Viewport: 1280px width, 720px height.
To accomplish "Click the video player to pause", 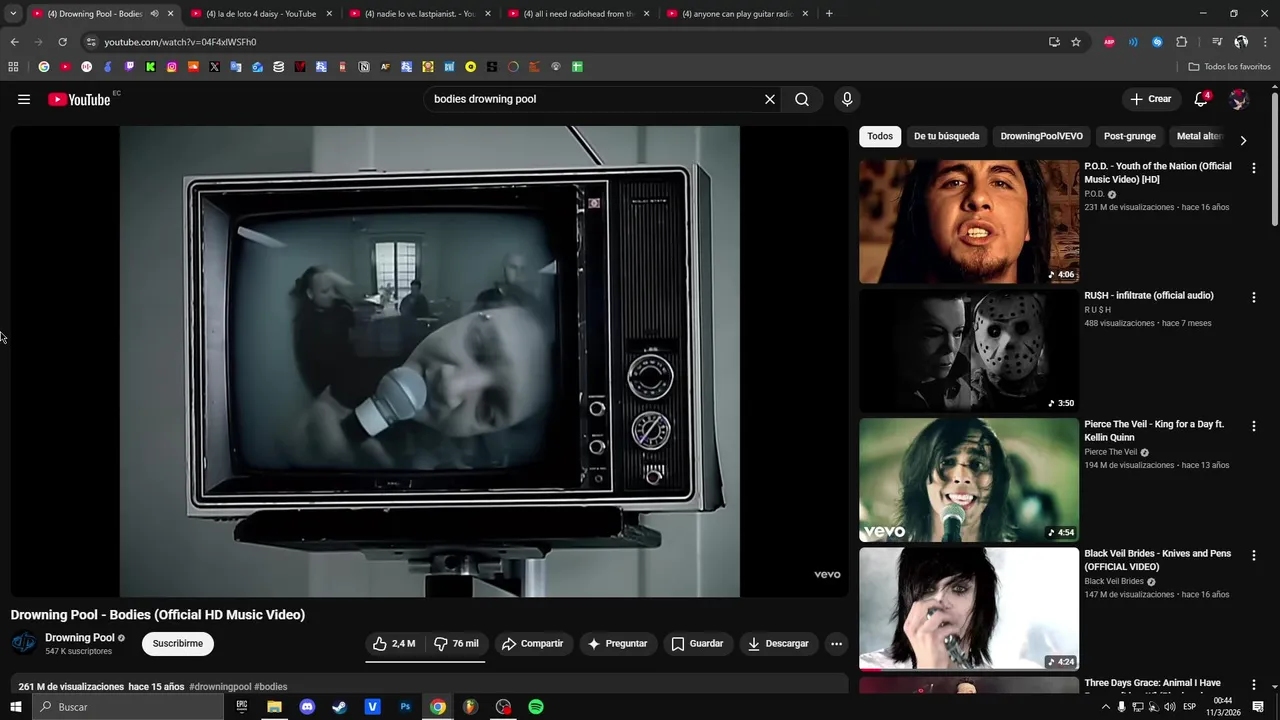I will coord(429,361).
